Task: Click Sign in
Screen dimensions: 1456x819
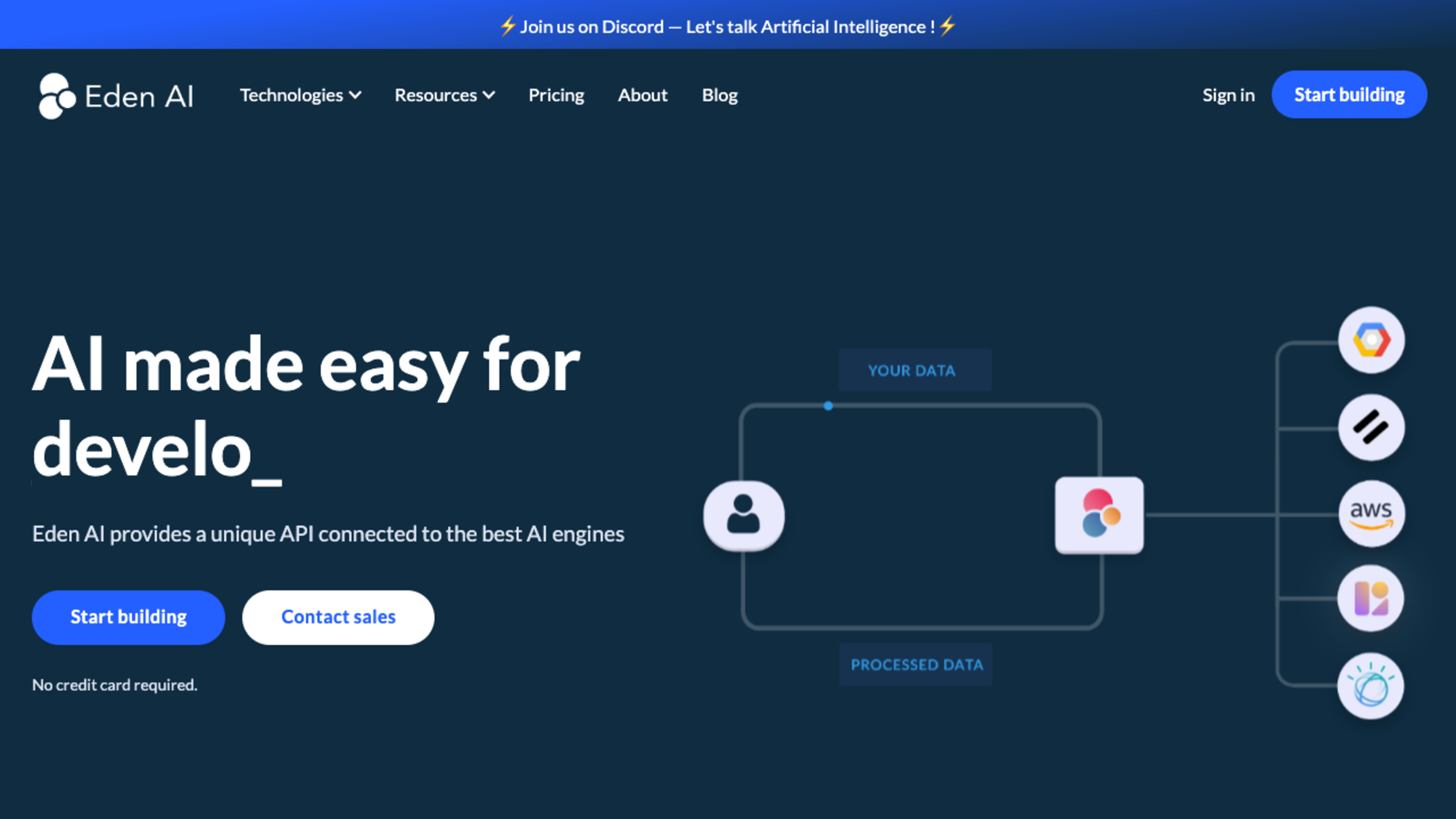Action: (x=1228, y=95)
